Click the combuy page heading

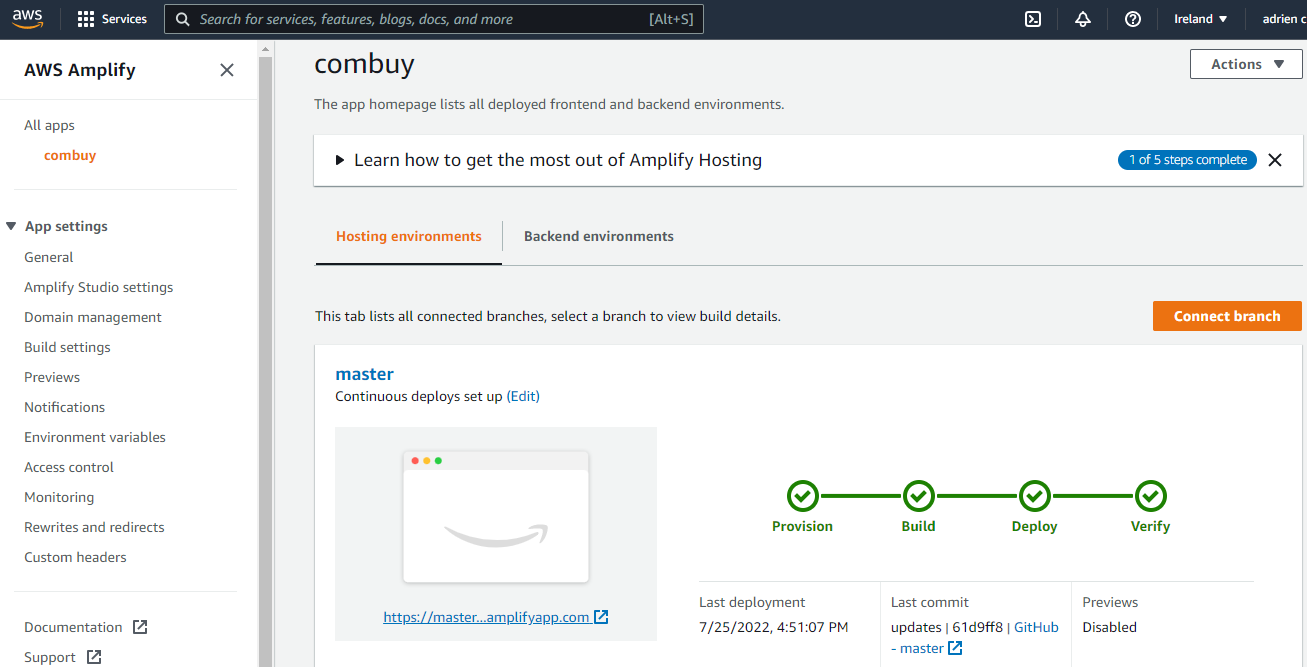coord(364,64)
